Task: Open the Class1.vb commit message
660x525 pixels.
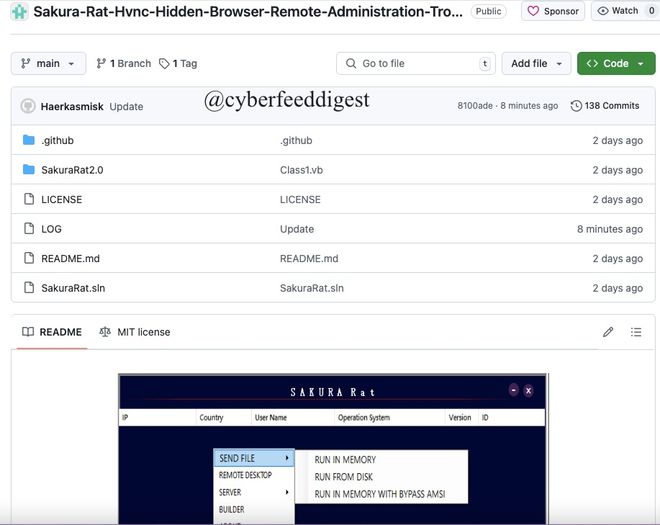Action: click(x=301, y=170)
